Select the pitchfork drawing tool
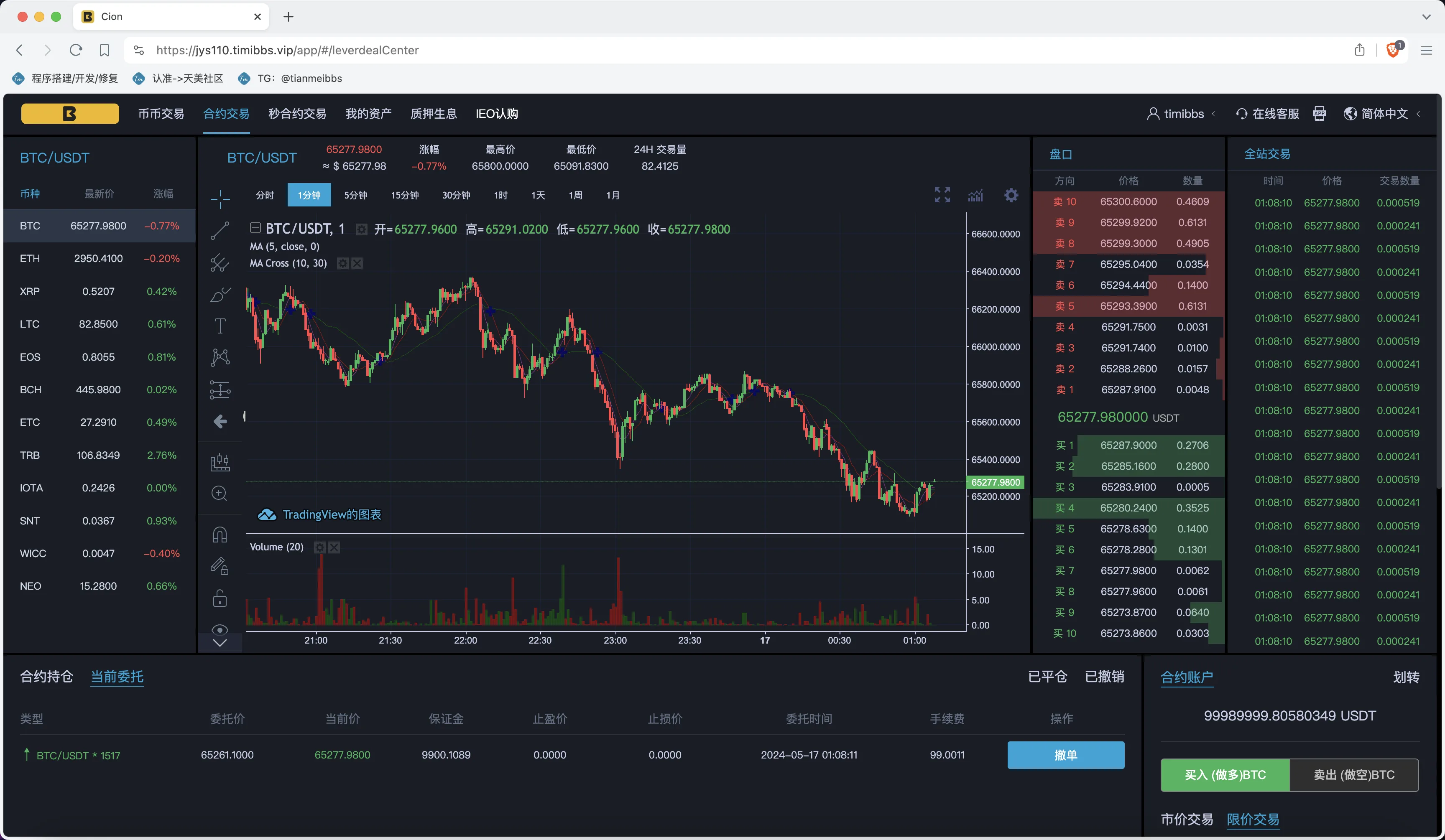This screenshot has width=1445, height=840. click(x=220, y=263)
